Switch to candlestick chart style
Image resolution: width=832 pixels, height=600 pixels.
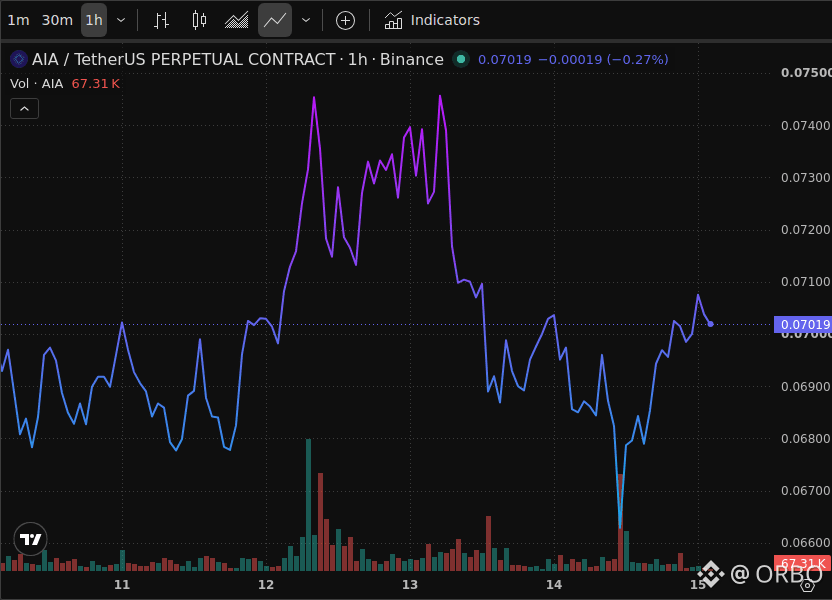[199, 20]
